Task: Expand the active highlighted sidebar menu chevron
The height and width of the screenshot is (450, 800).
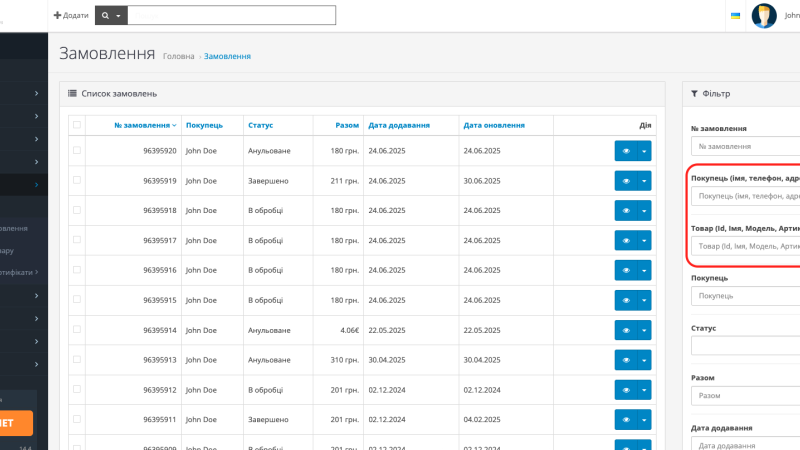Action: pos(36,185)
